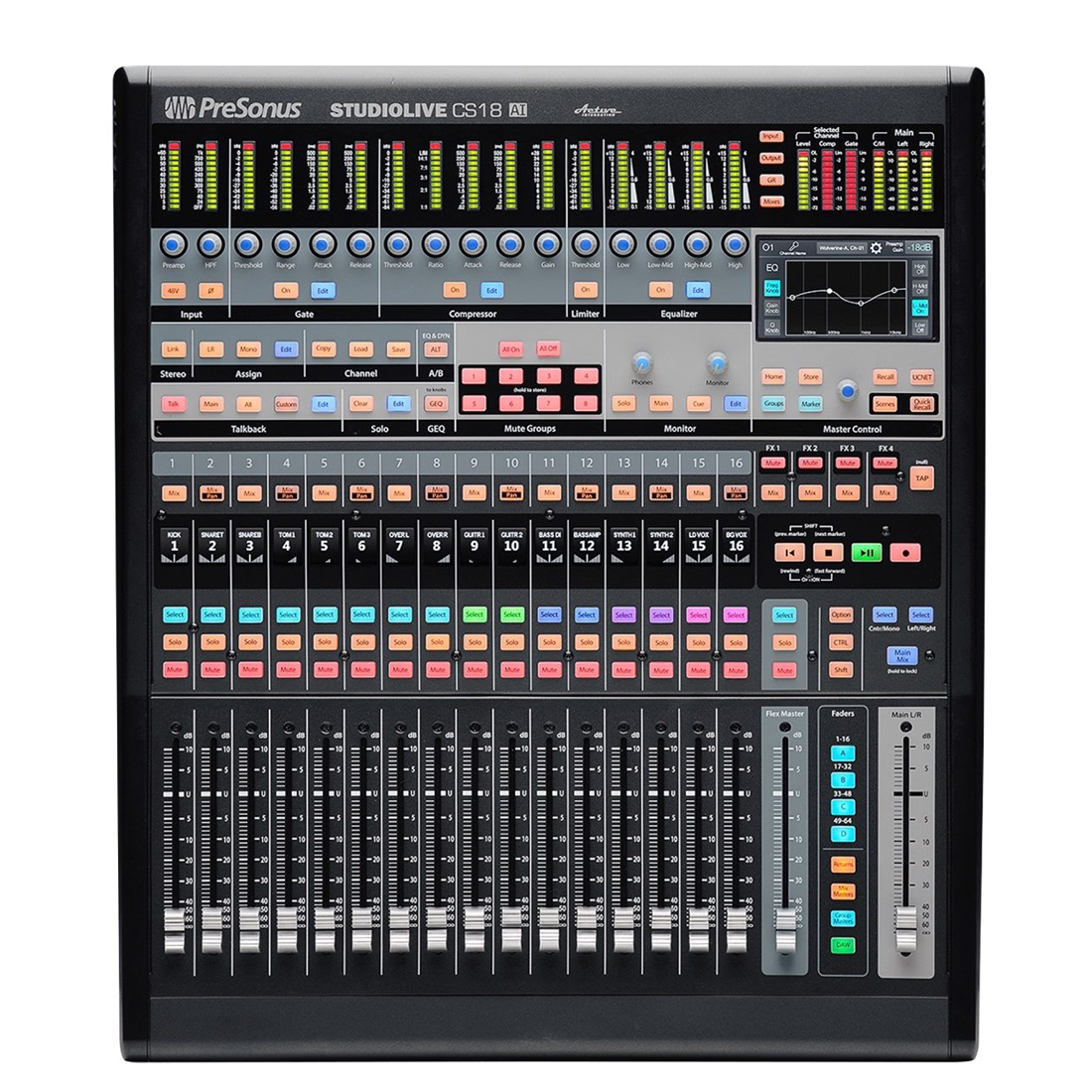This screenshot has width=1092, height=1092.
Task: Set the meters to Input mode
Action: 771,137
